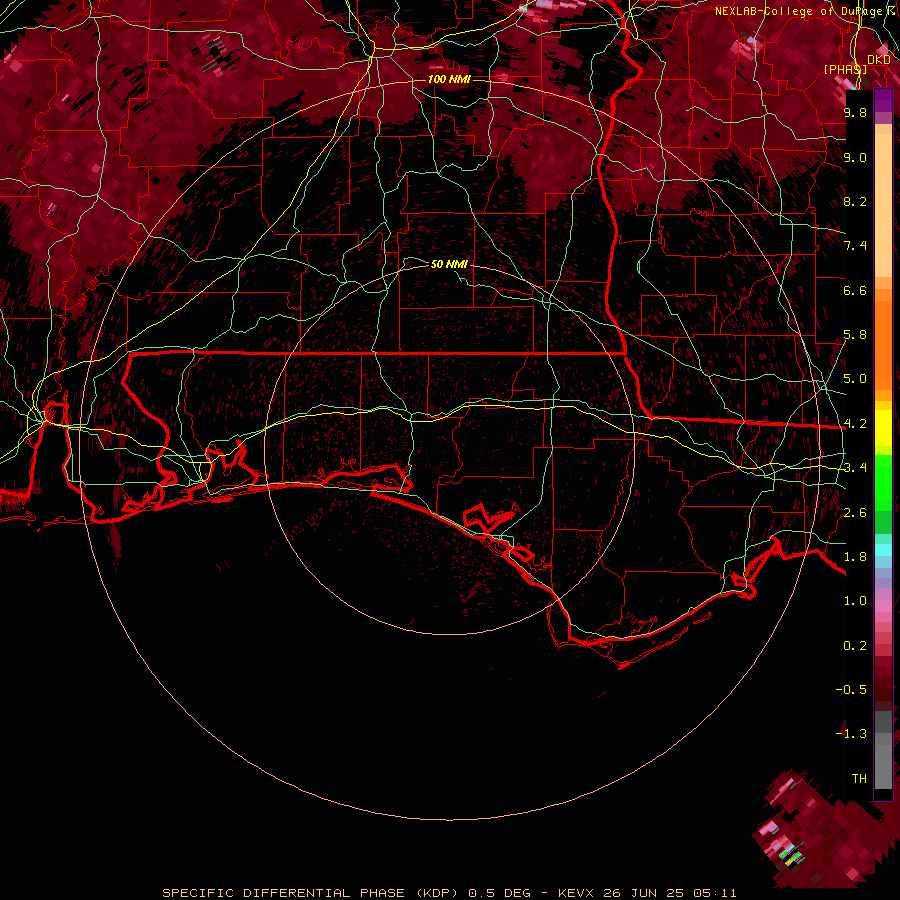Select the 4.2 scale label

855,424
